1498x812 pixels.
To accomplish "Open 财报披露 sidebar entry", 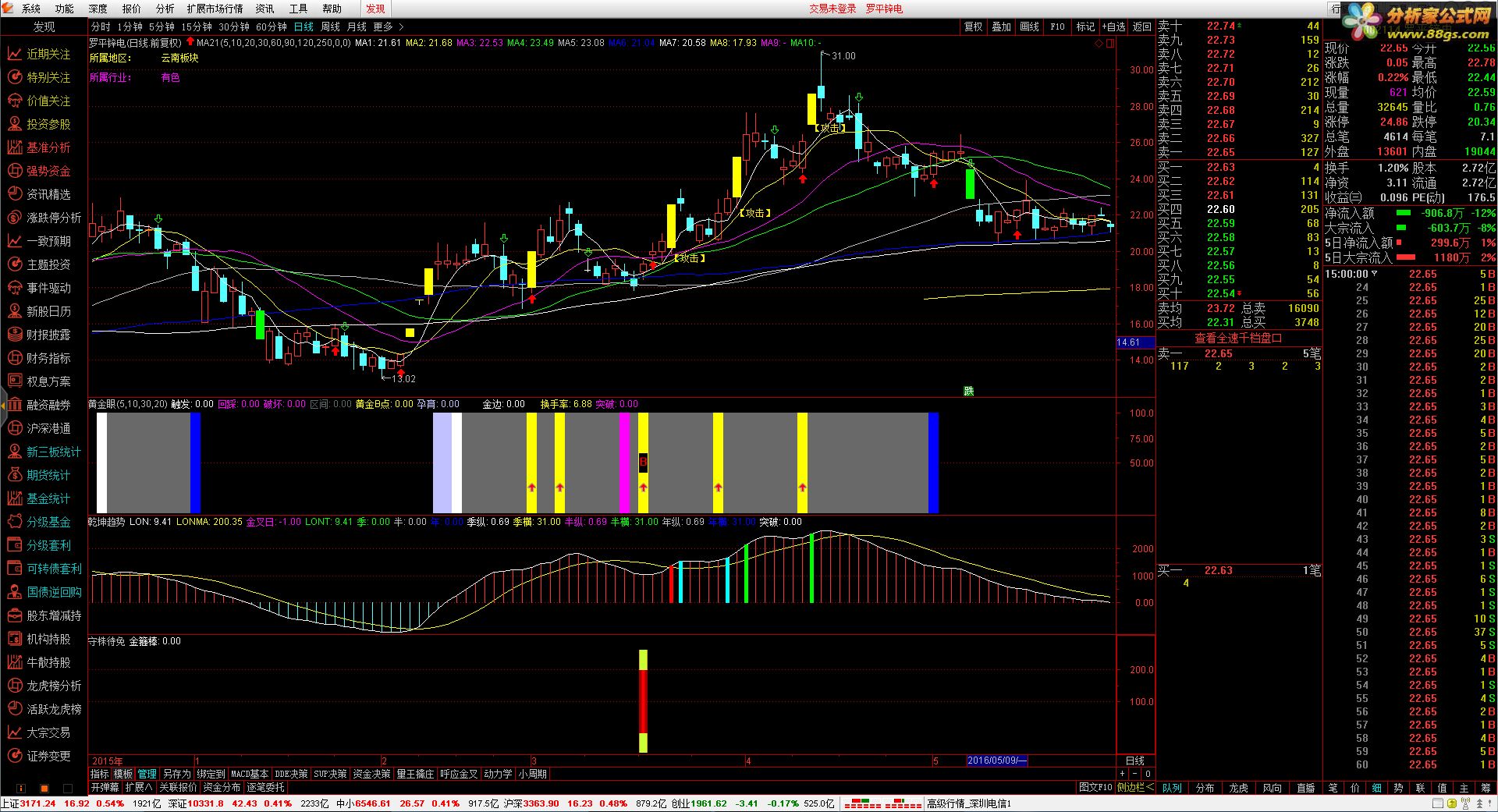I will pos(39,335).
